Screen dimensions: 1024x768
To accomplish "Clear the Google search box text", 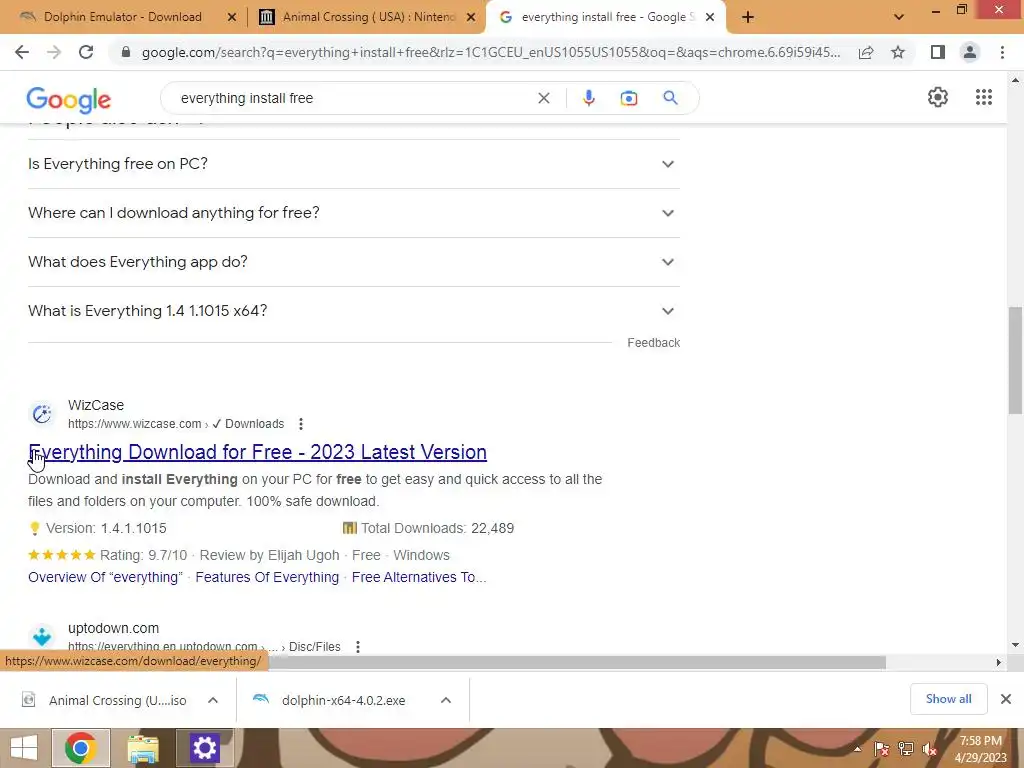I will pos(543,98).
